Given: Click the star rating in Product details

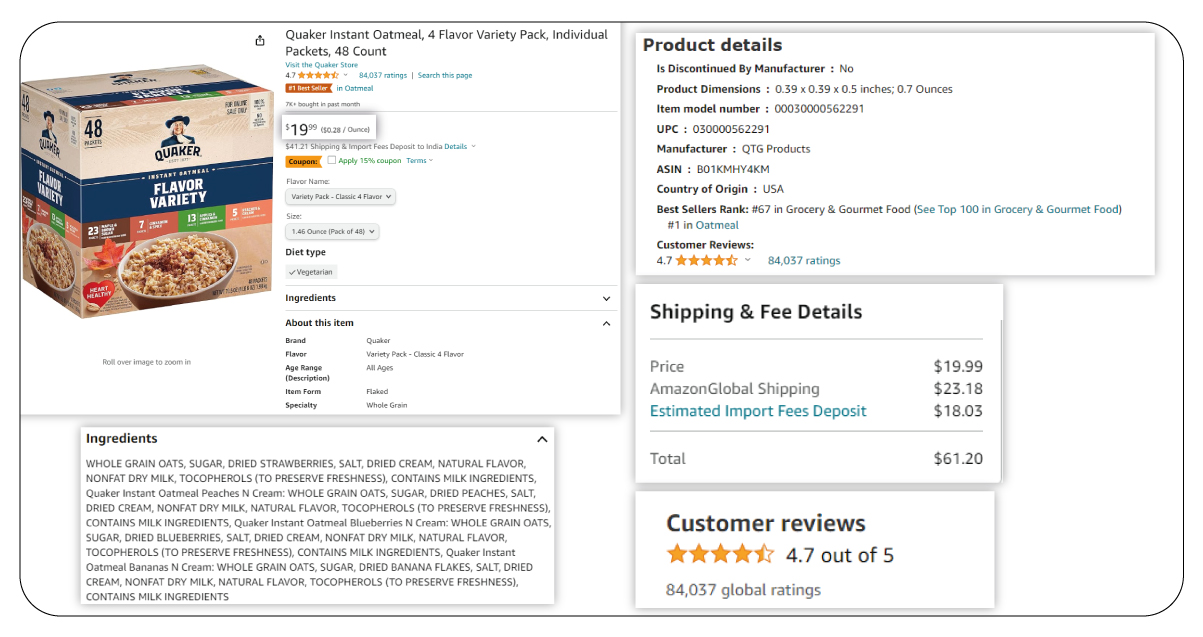Looking at the screenshot, I should click(x=707, y=260).
